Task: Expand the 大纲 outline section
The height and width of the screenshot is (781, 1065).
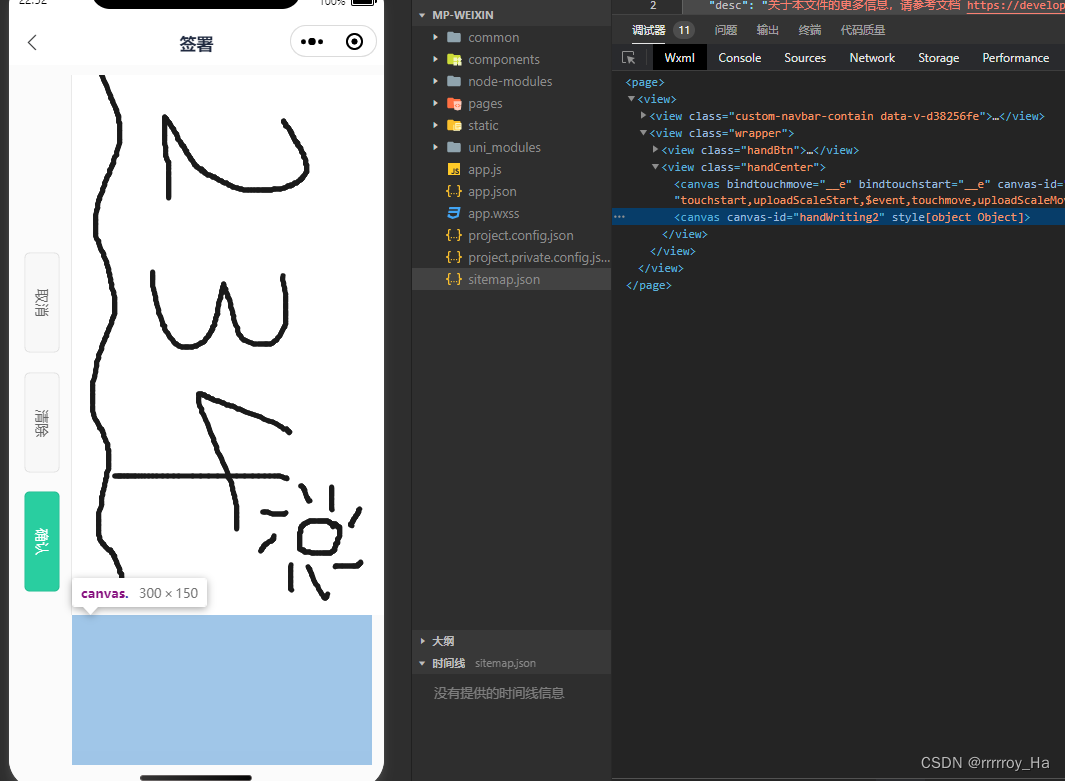Action: pyautogui.click(x=422, y=641)
